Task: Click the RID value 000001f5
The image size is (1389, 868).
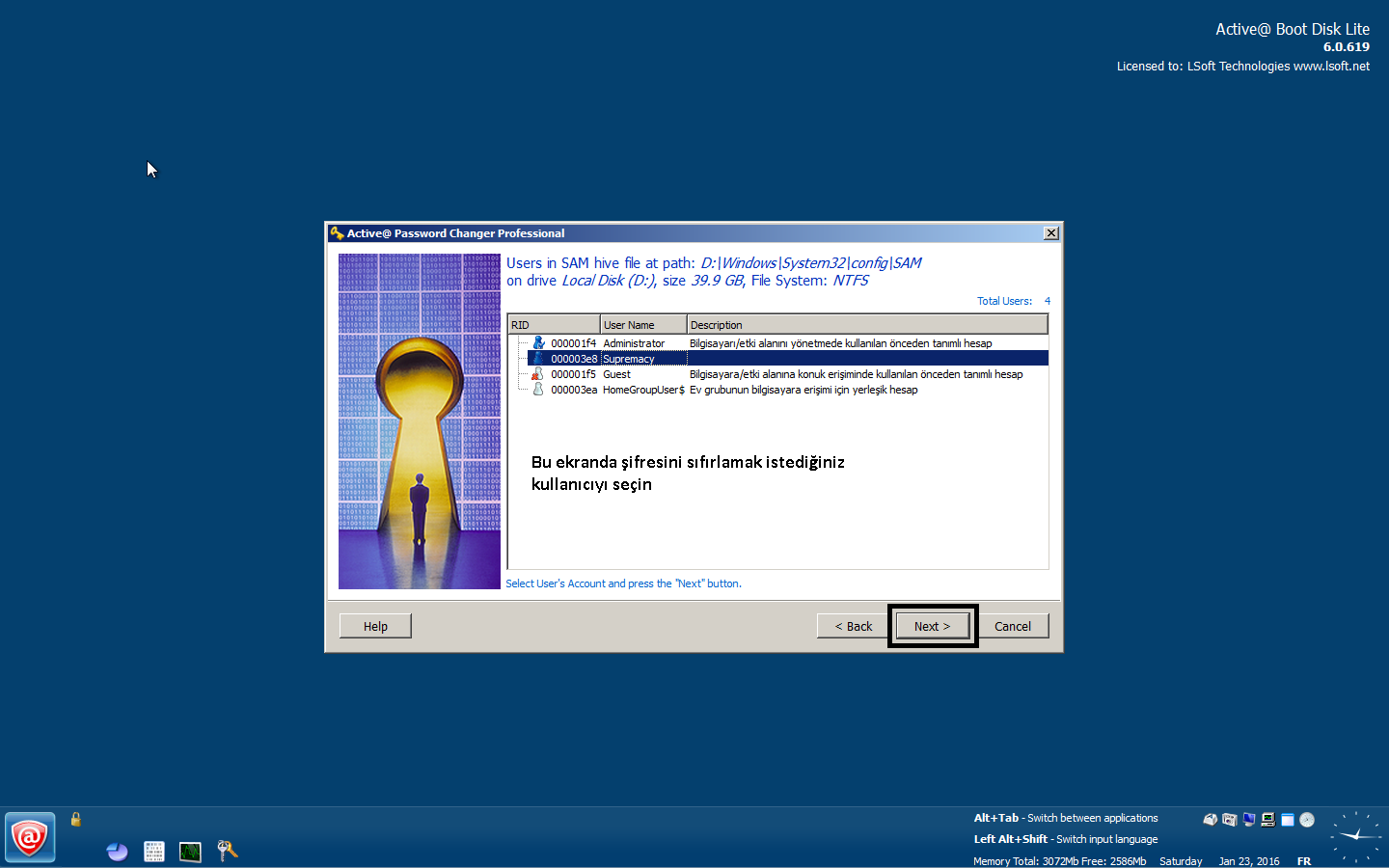Action: tap(574, 374)
